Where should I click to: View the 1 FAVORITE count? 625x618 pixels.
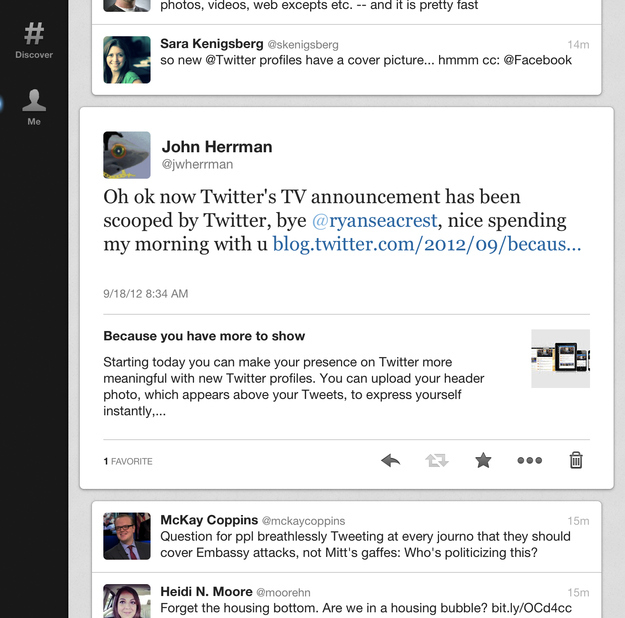click(x=128, y=461)
